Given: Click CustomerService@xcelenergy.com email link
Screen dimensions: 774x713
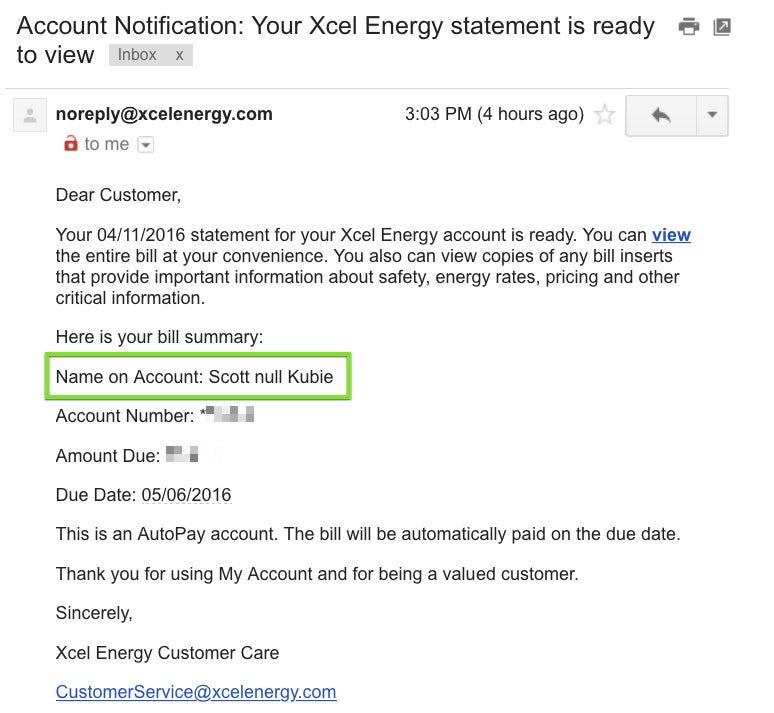Looking at the screenshot, I should [x=196, y=692].
